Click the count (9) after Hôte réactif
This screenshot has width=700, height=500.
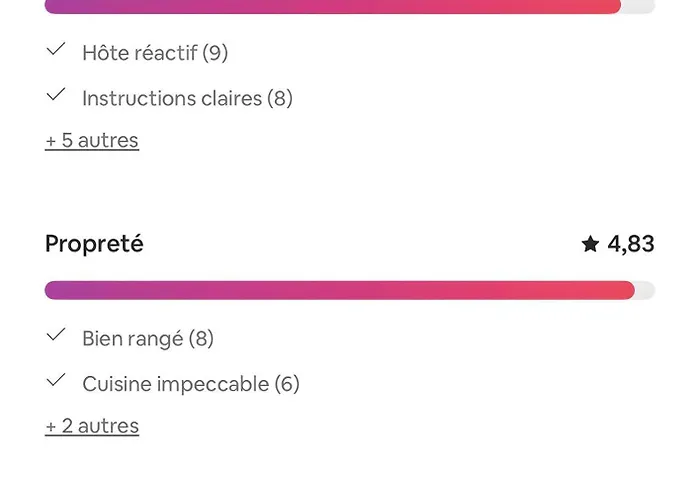[x=215, y=52]
